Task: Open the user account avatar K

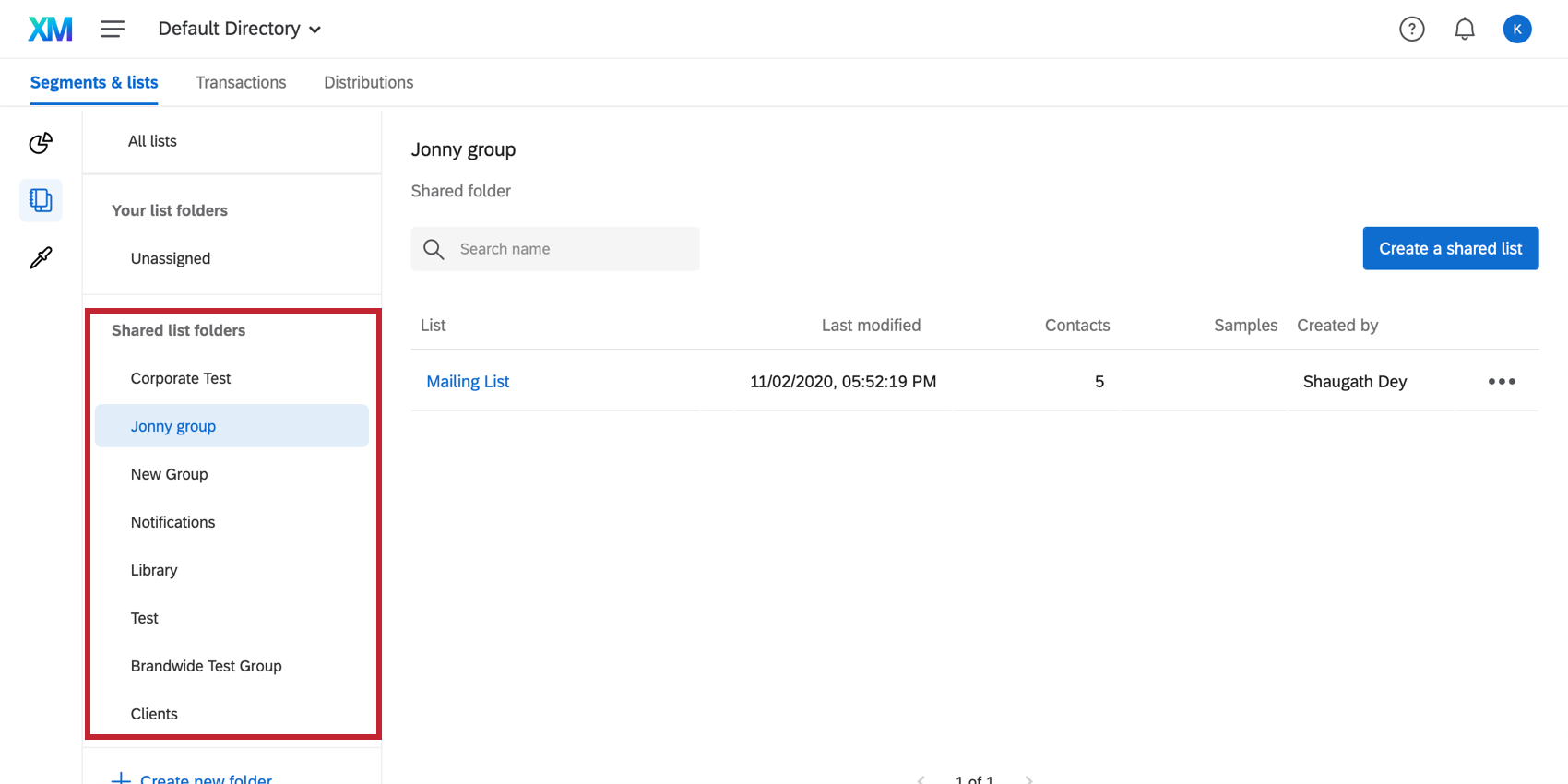Action: 1516,30
